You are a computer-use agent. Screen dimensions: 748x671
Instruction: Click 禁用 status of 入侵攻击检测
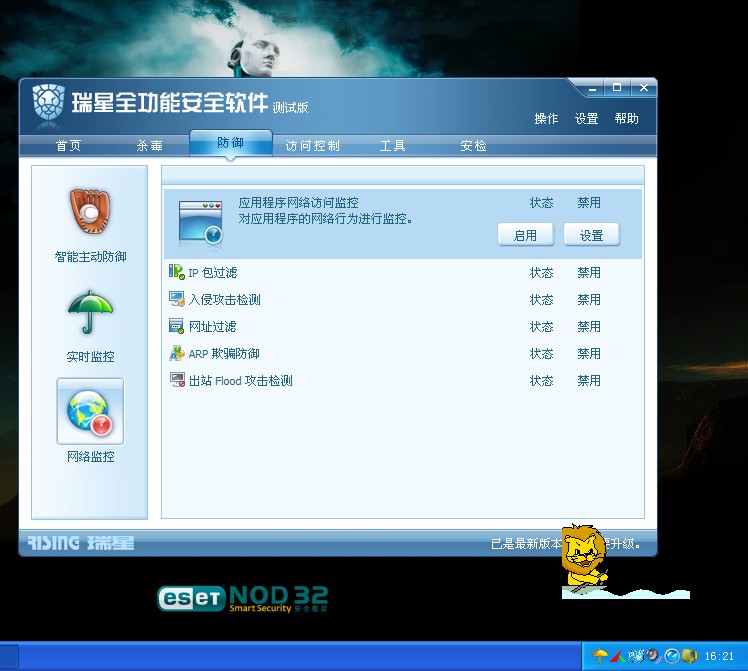tap(589, 300)
